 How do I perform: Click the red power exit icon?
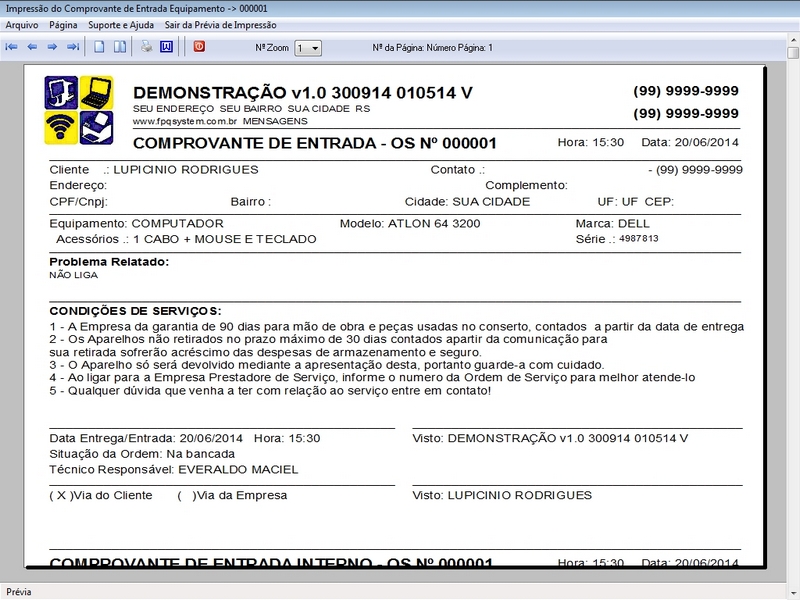(x=199, y=46)
